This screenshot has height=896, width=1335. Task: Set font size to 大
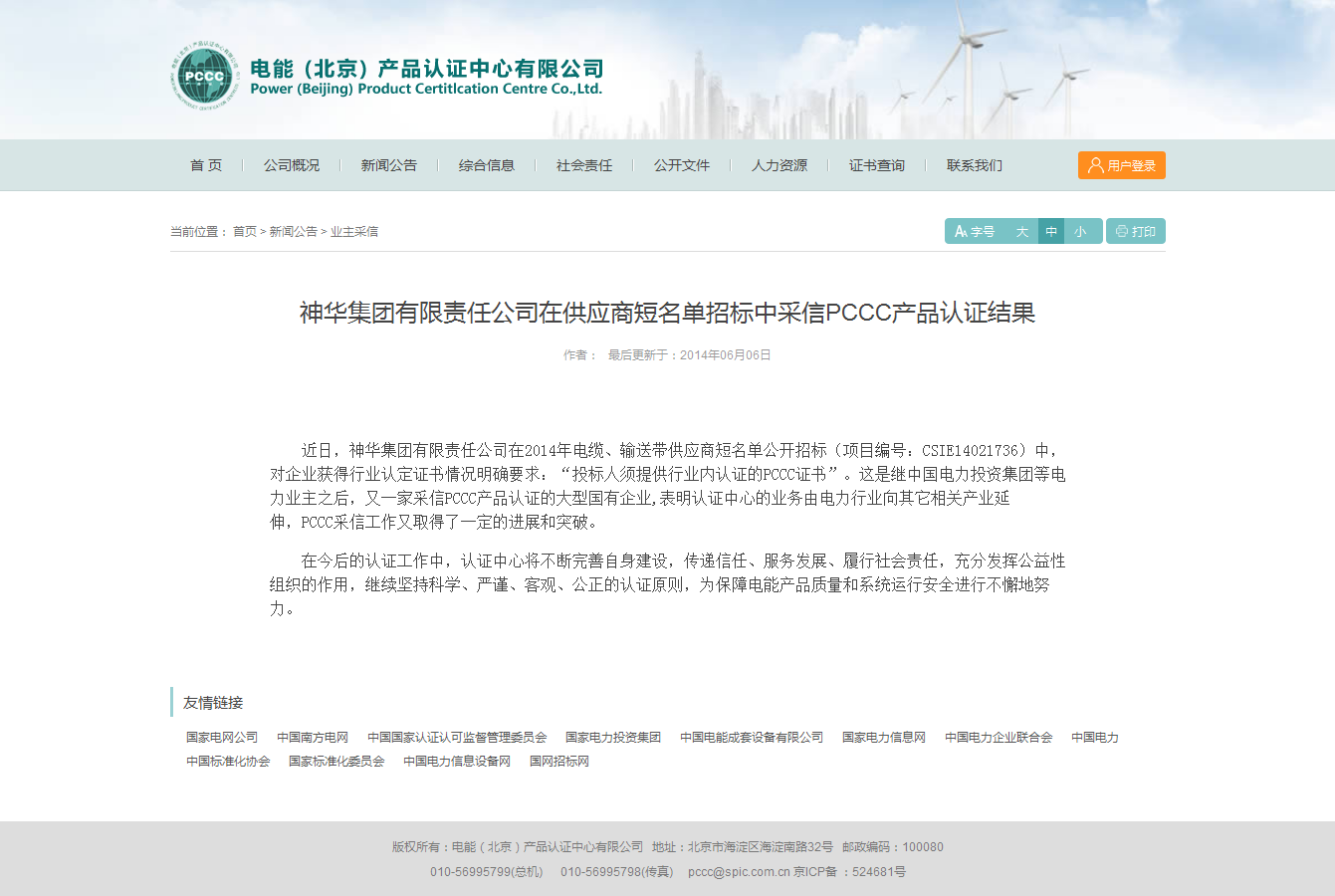coord(1022,231)
